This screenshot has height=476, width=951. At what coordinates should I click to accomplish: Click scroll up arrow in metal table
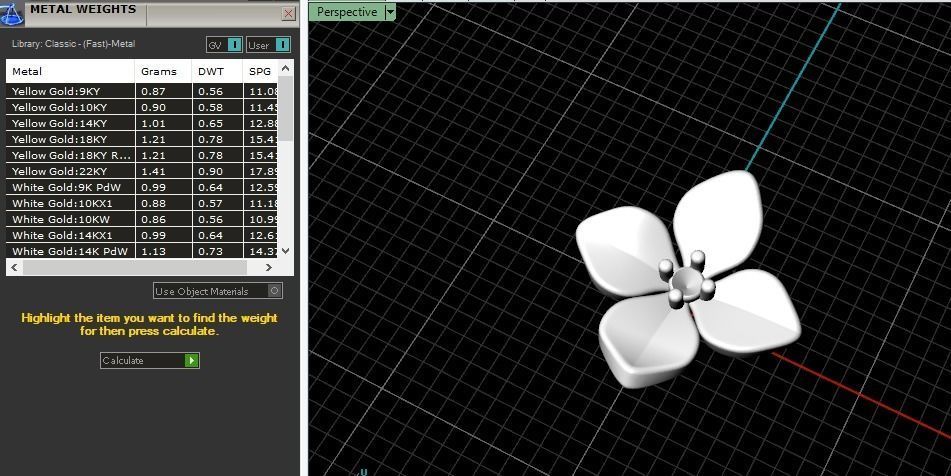(286, 69)
